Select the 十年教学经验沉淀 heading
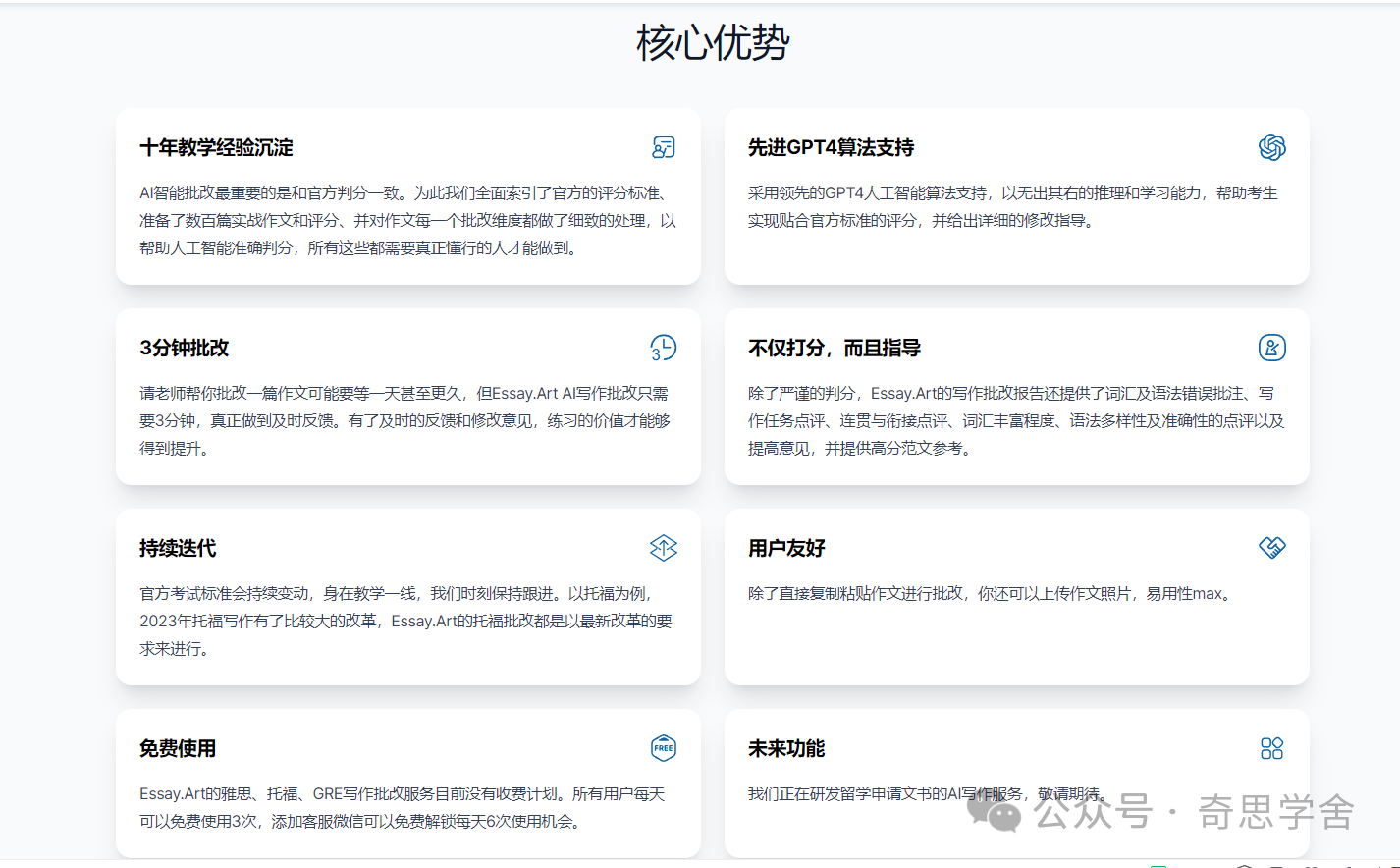 click(216, 148)
